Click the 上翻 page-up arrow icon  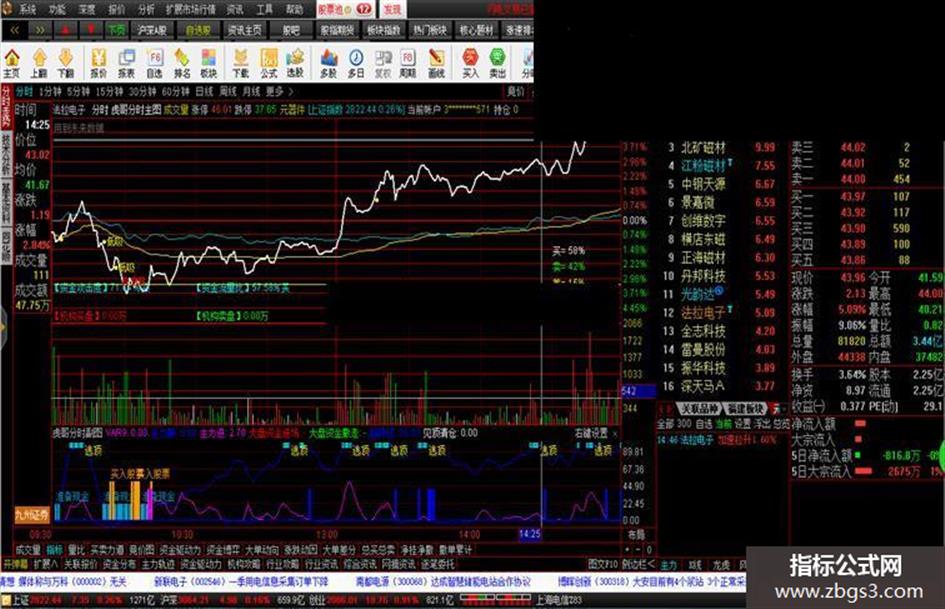[x=39, y=64]
